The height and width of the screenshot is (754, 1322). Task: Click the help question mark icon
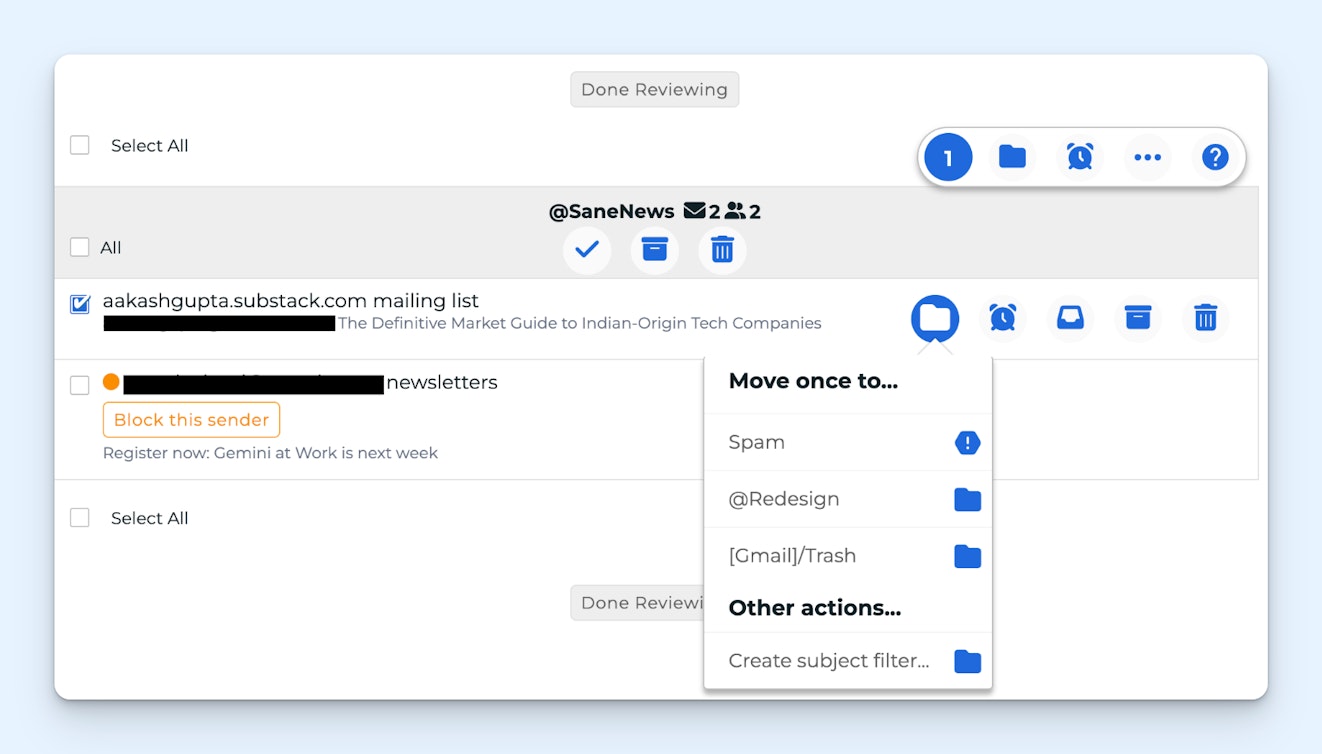[x=1214, y=157]
